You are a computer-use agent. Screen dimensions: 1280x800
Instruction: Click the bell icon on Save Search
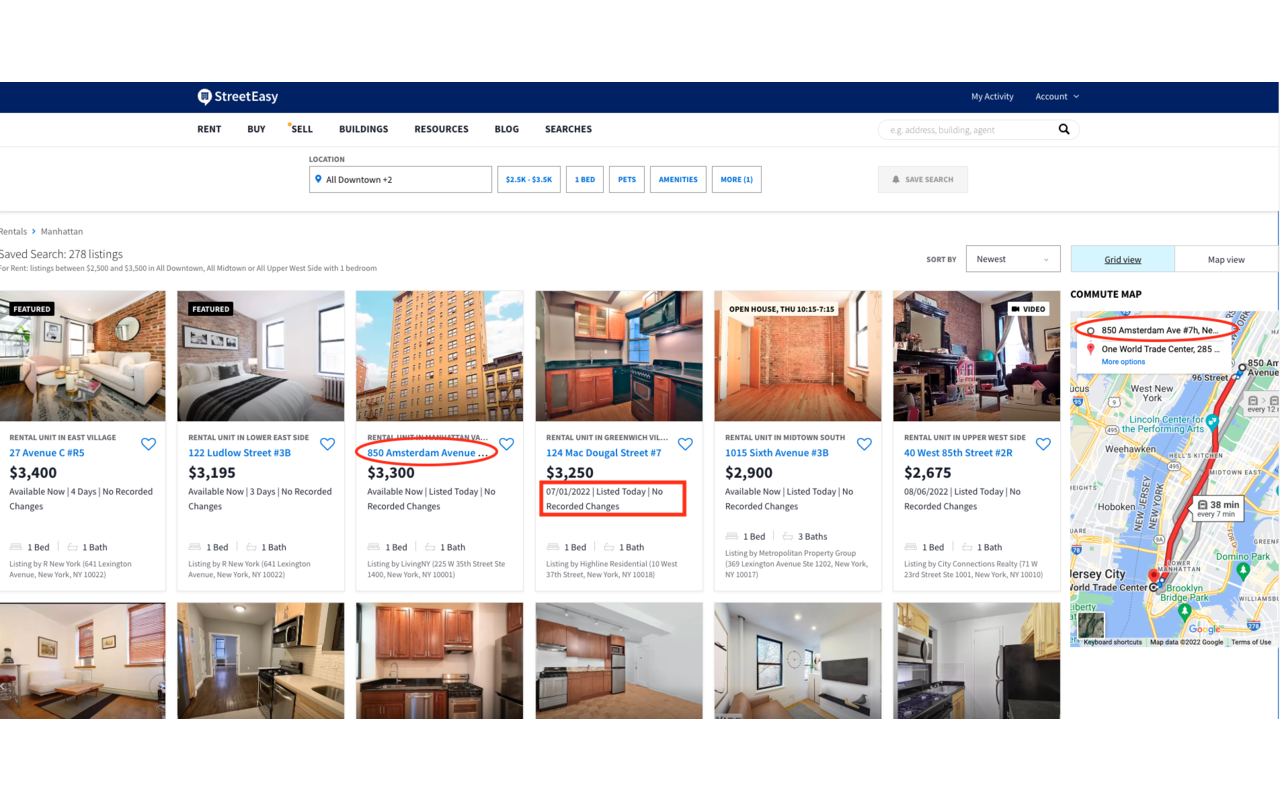click(x=896, y=180)
